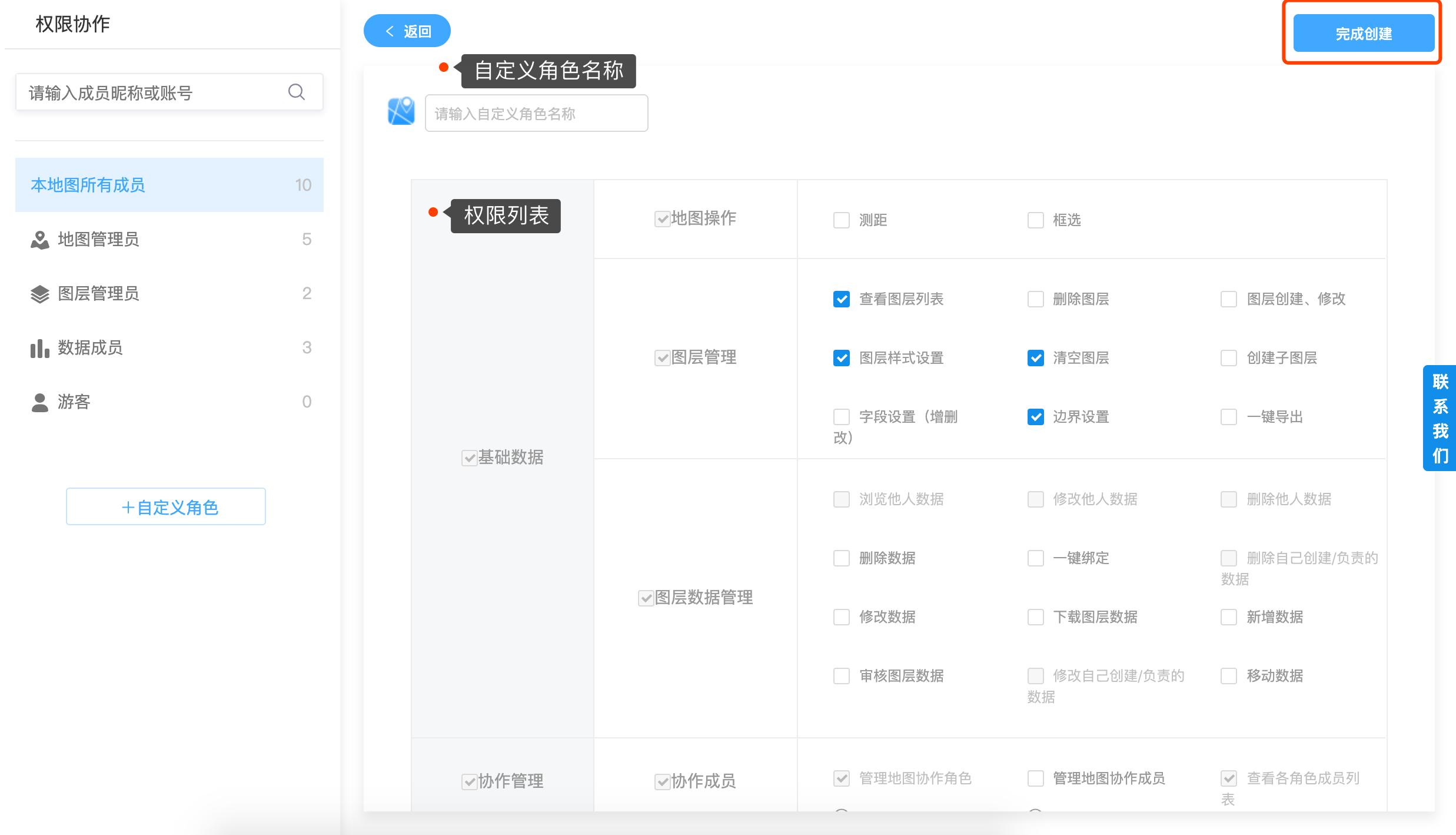This screenshot has width=1456, height=835.
Task: Click the 删除自己创建/负责的数据 checkbox
Action: point(1229,558)
